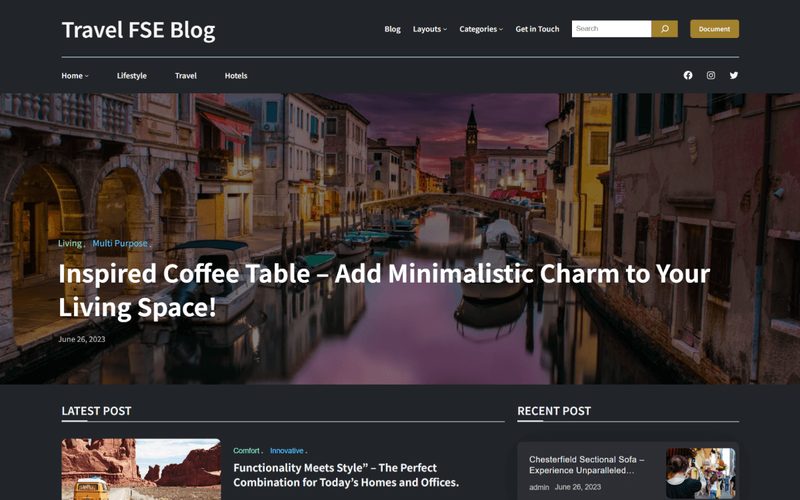This screenshot has height=500, width=800.
Task: Click the admin author link
Action: point(539,487)
